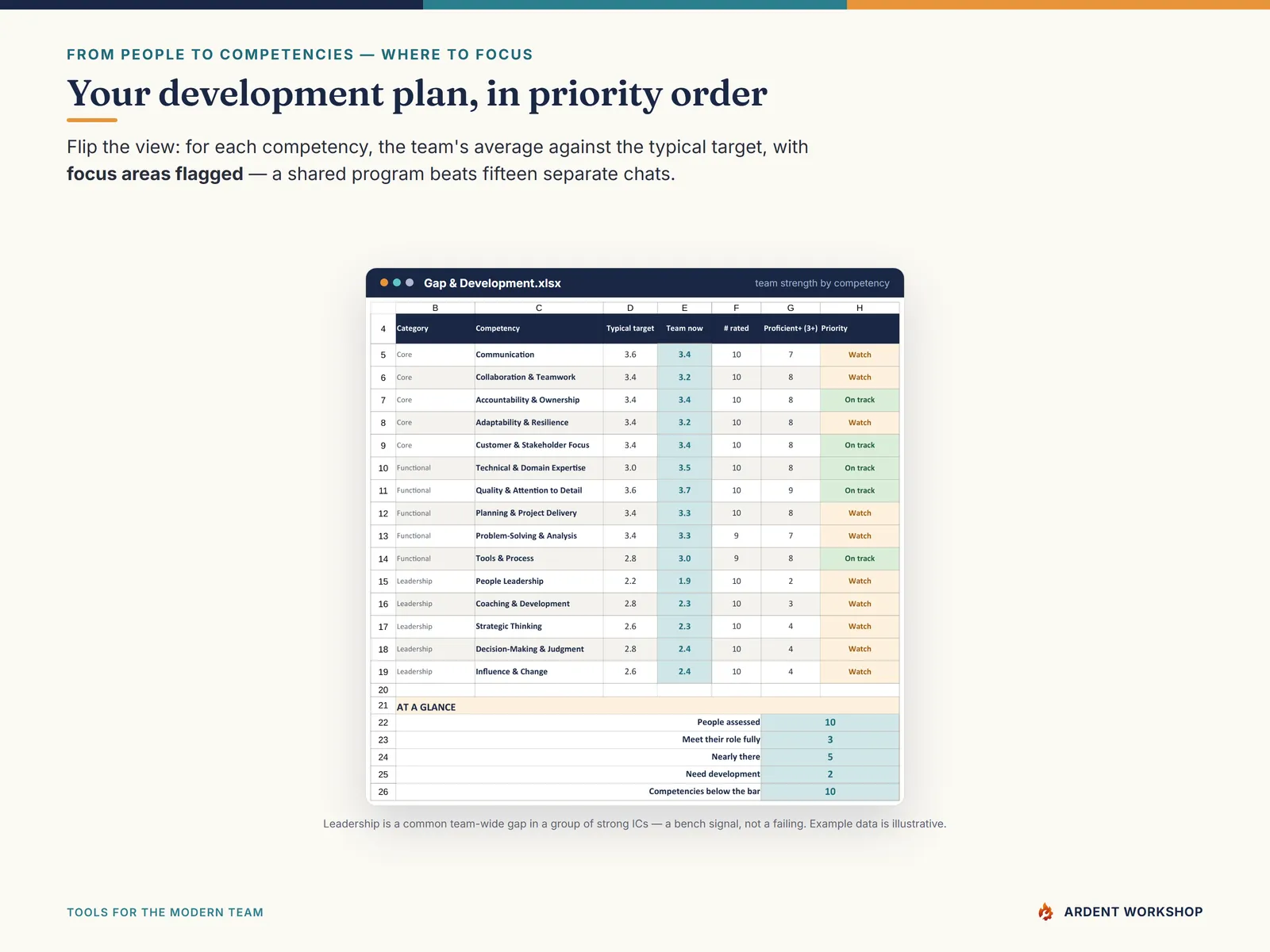Select the Coaching & Development cell
1270x952 pixels.
[x=539, y=604]
